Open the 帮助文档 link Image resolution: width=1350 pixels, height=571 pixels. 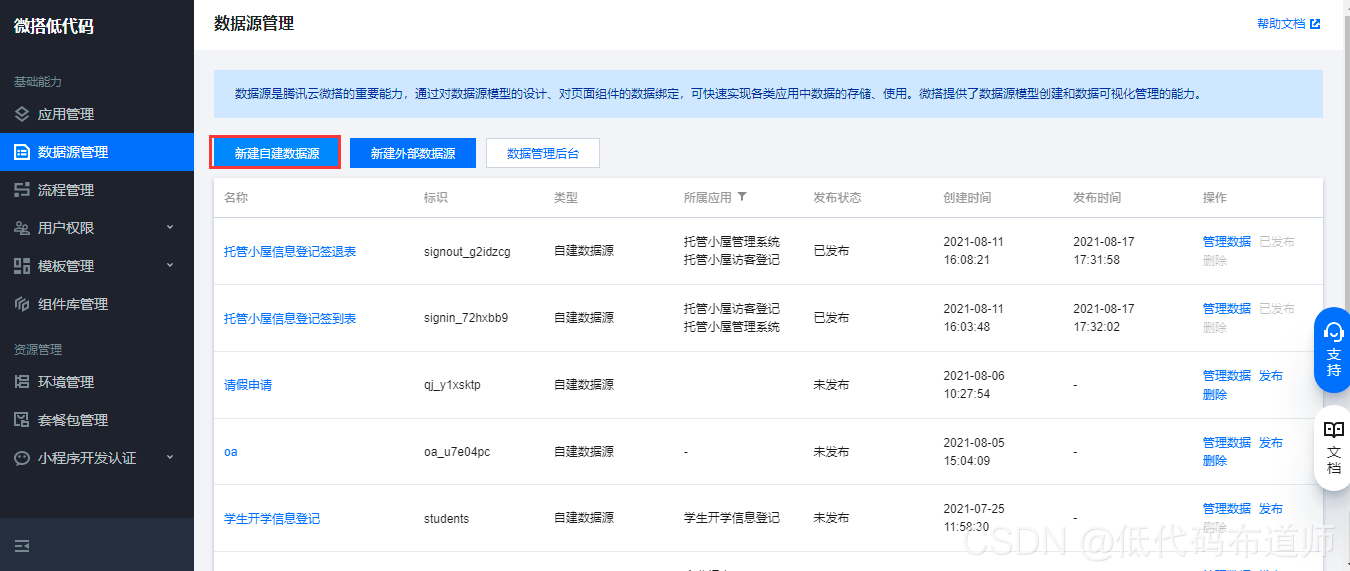click(1281, 24)
